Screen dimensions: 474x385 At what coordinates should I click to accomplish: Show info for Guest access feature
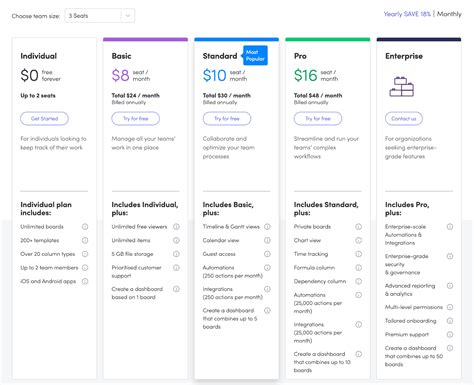click(267, 254)
